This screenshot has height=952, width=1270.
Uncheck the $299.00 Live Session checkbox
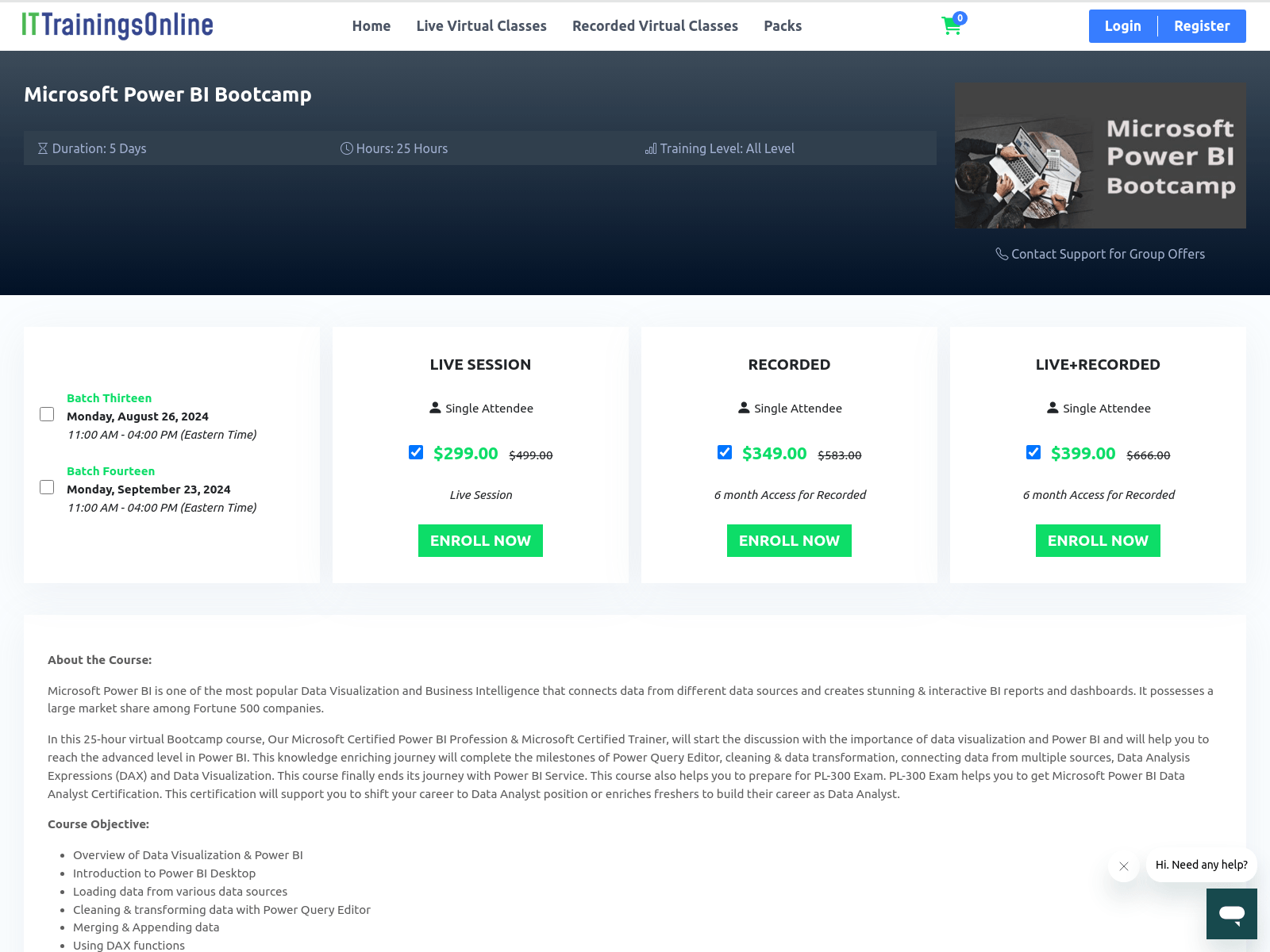point(416,452)
